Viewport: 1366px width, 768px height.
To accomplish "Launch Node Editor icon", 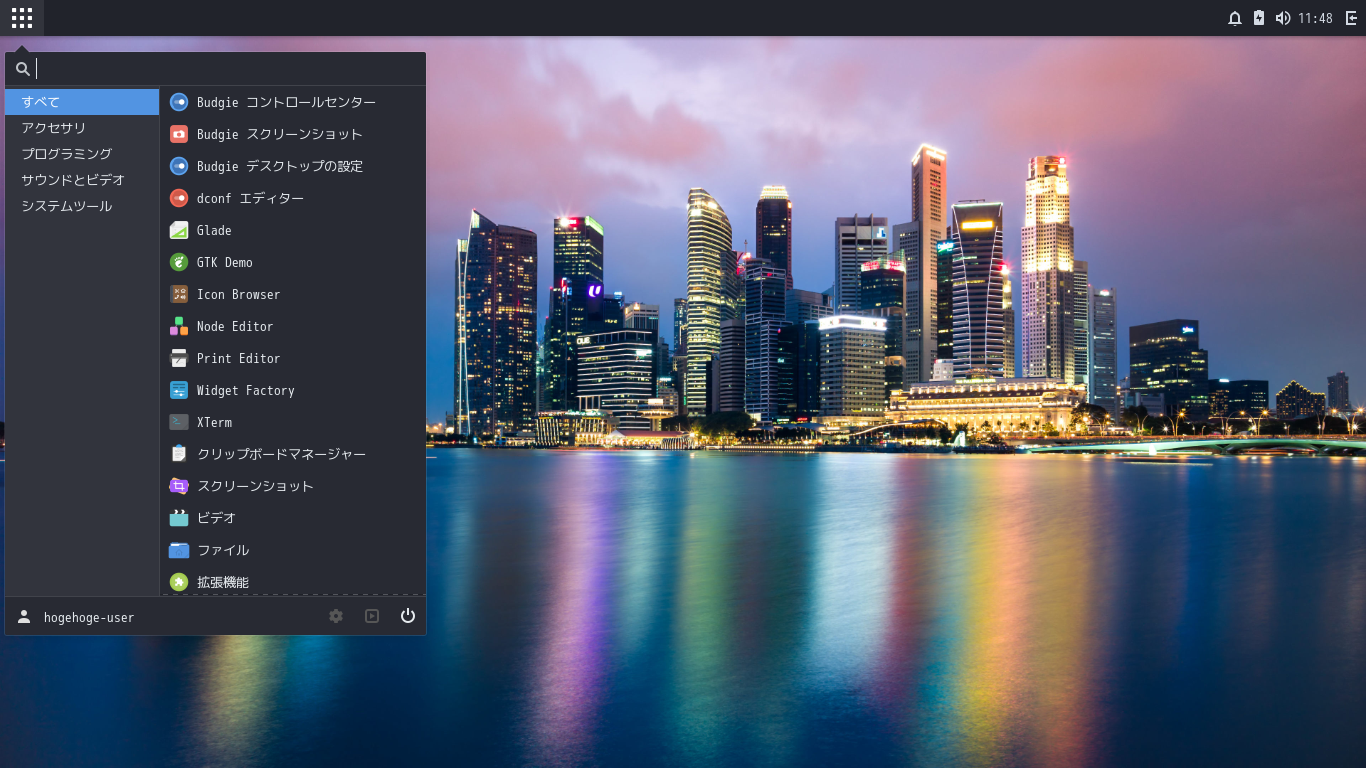I will click(179, 326).
